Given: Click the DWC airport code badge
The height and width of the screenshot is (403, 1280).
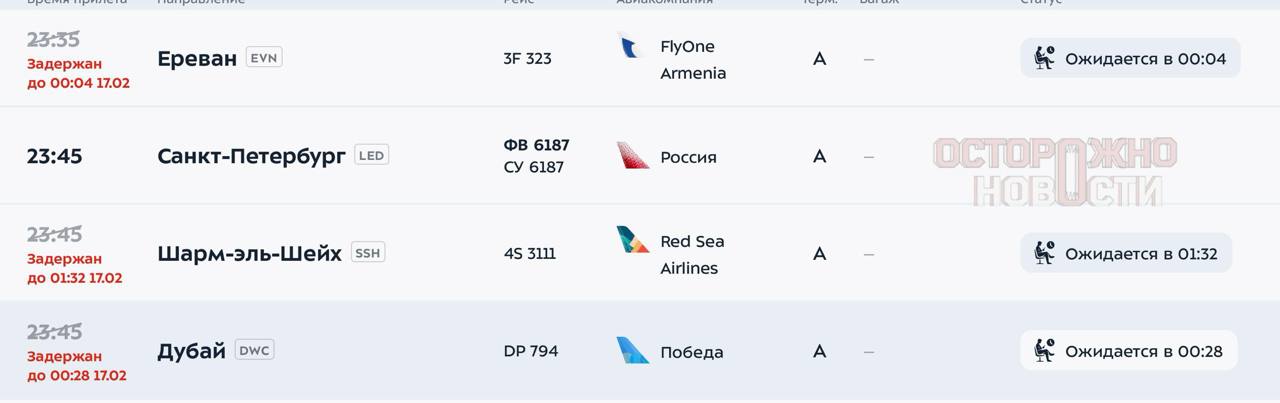Looking at the screenshot, I should (x=254, y=351).
